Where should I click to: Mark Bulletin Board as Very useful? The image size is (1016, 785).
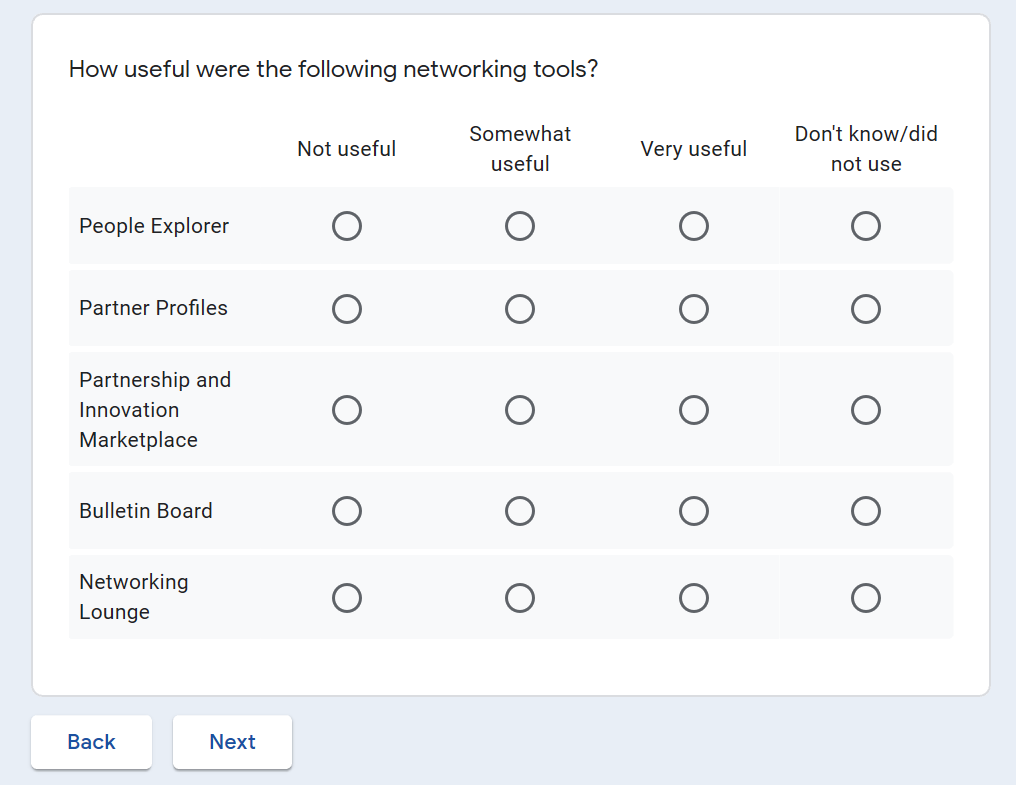tap(694, 512)
